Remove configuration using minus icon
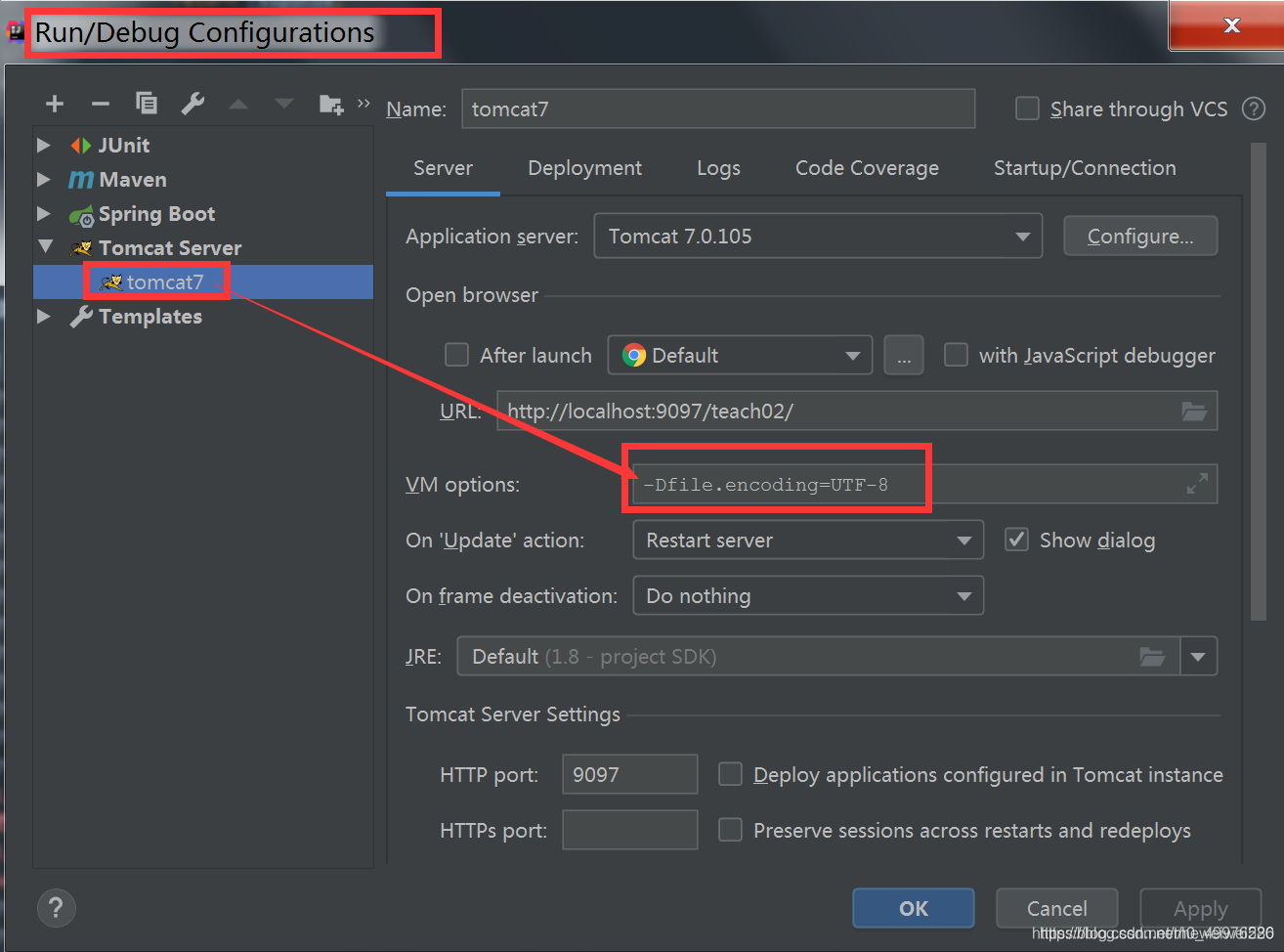The height and width of the screenshot is (952, 1284). [101, 104]
